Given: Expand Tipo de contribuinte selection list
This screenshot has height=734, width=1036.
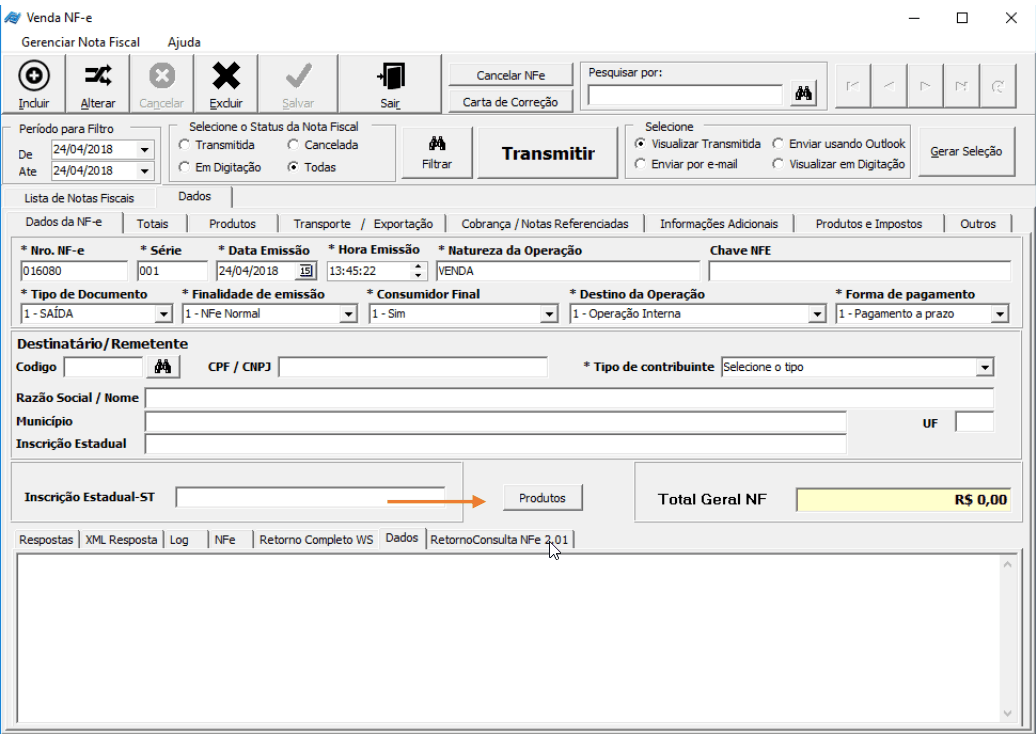Looking at the screenshot, I should pos(984,367).
